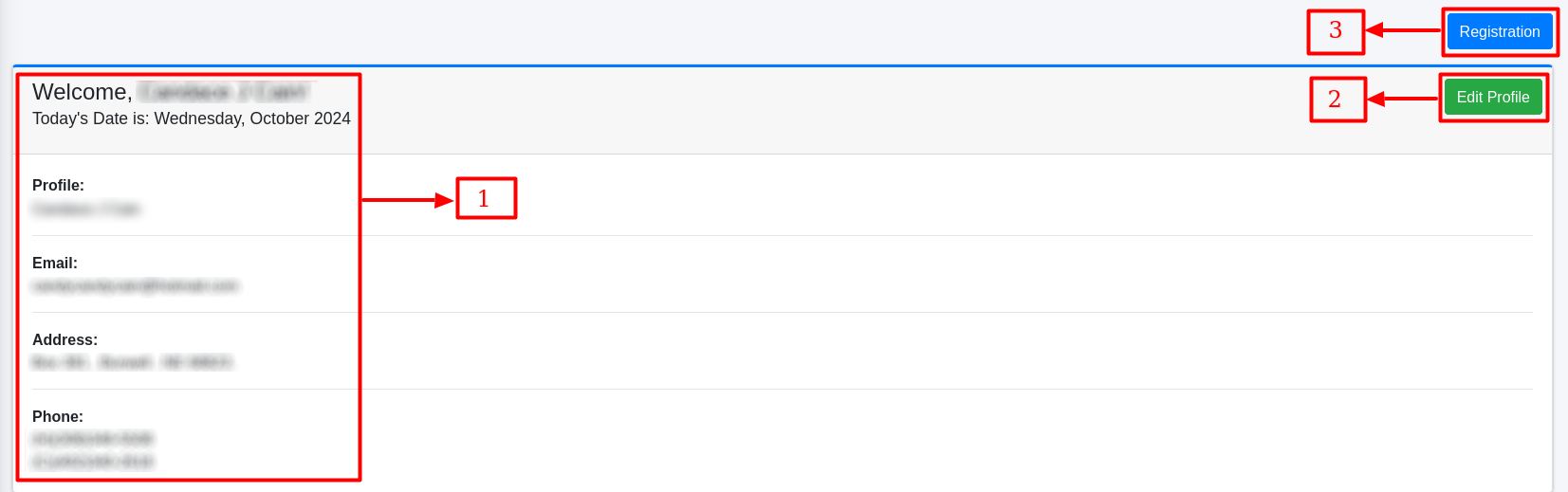
Task: Click the red annotation box numbered 1
Action: tap(486, 198)
